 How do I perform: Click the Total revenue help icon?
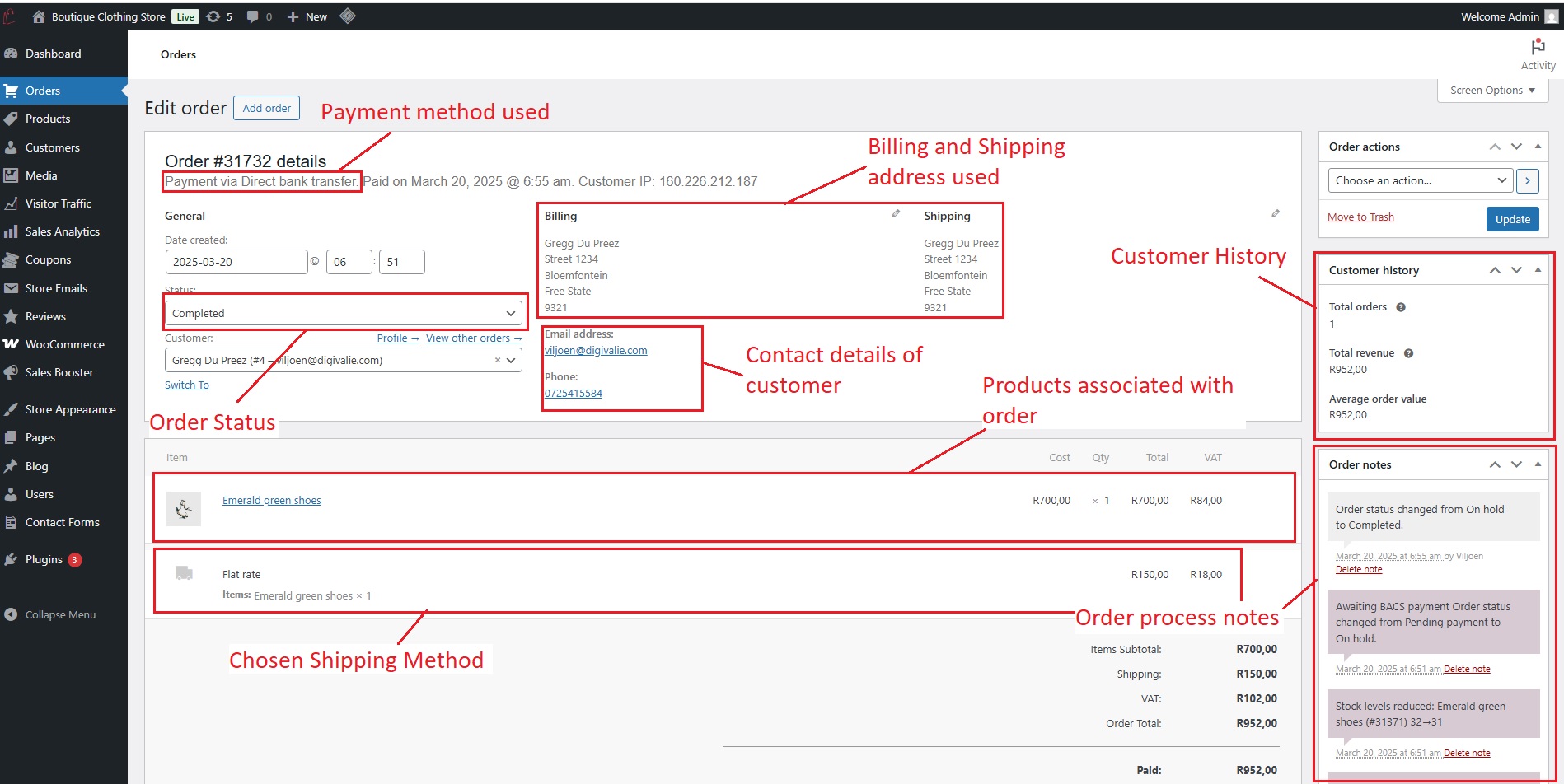1408,353
